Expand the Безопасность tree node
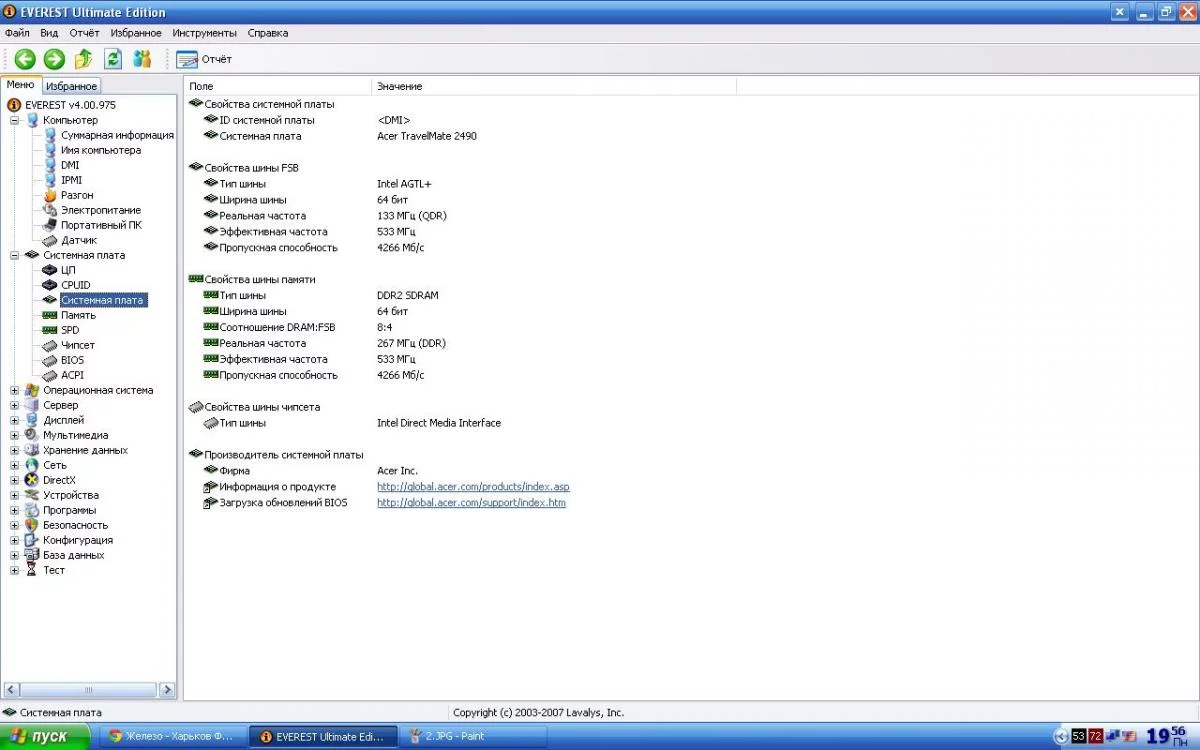 [x=15, y=525]
